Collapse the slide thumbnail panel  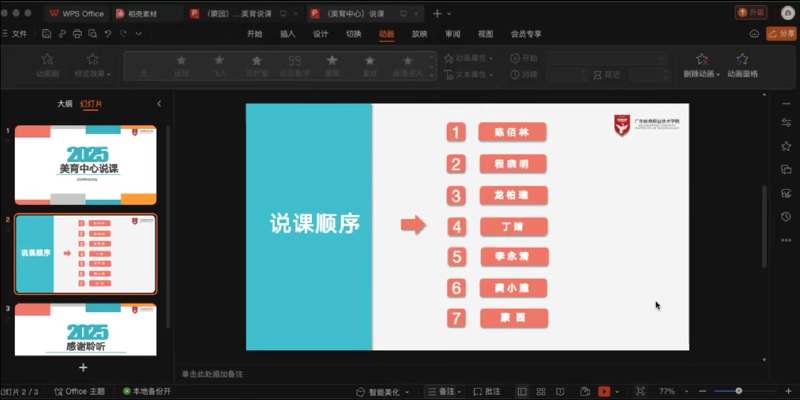(x=159, y=103)
